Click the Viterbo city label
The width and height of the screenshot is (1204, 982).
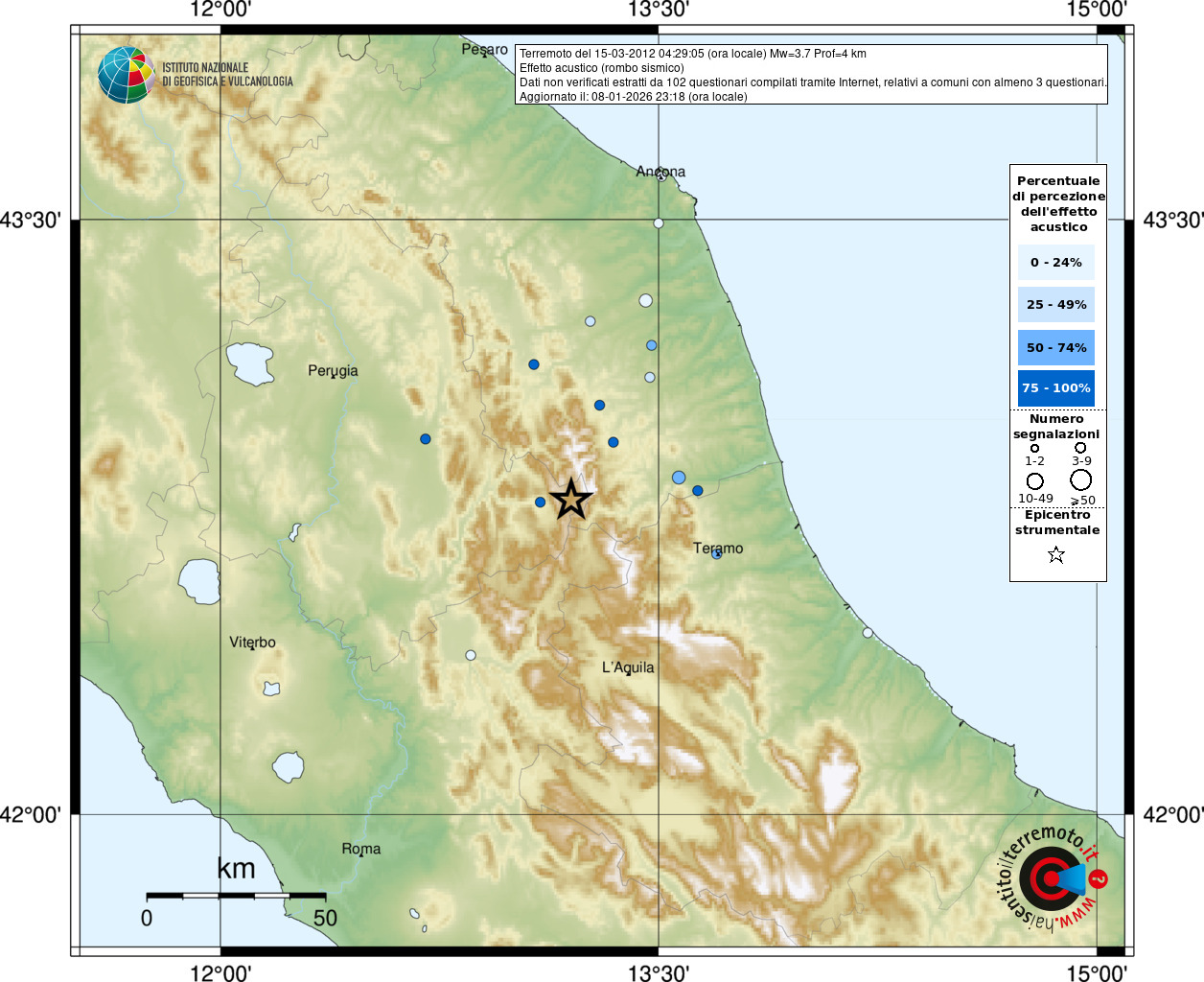(252, 643)
